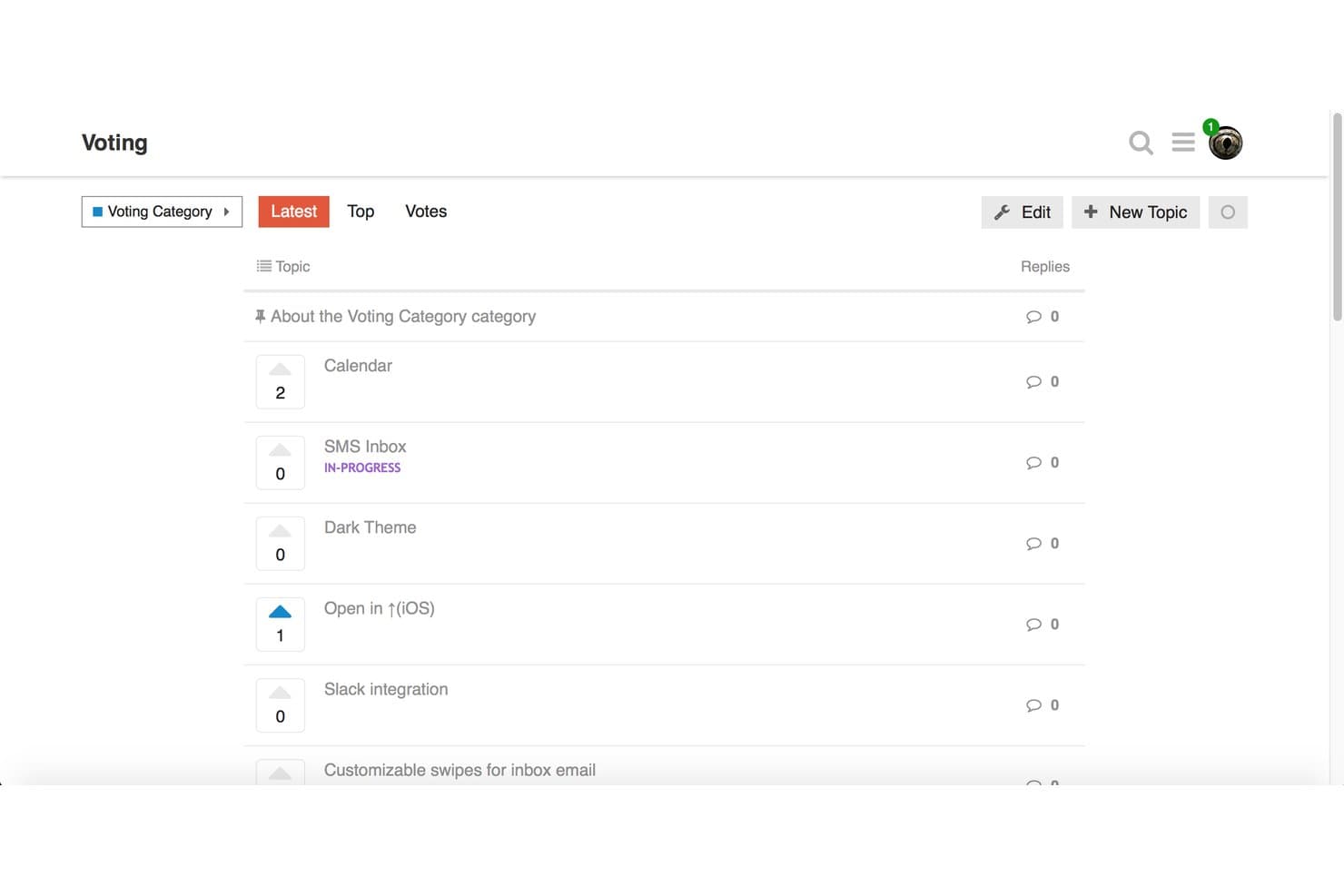Click the green notification badge on avatar
The height and width of the screenshot is (896, 1344).
pyautogui.click(x=1211, y=126)
